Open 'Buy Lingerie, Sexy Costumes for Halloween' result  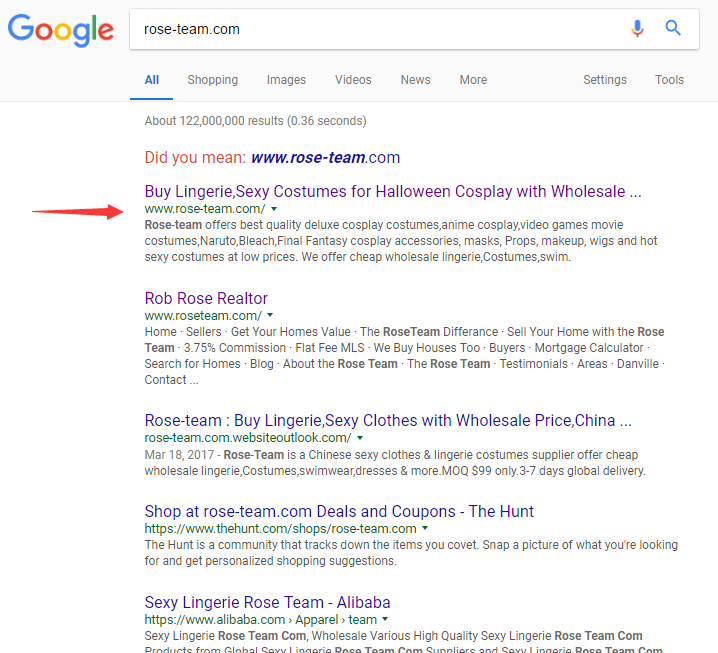[x=393, y=191]
